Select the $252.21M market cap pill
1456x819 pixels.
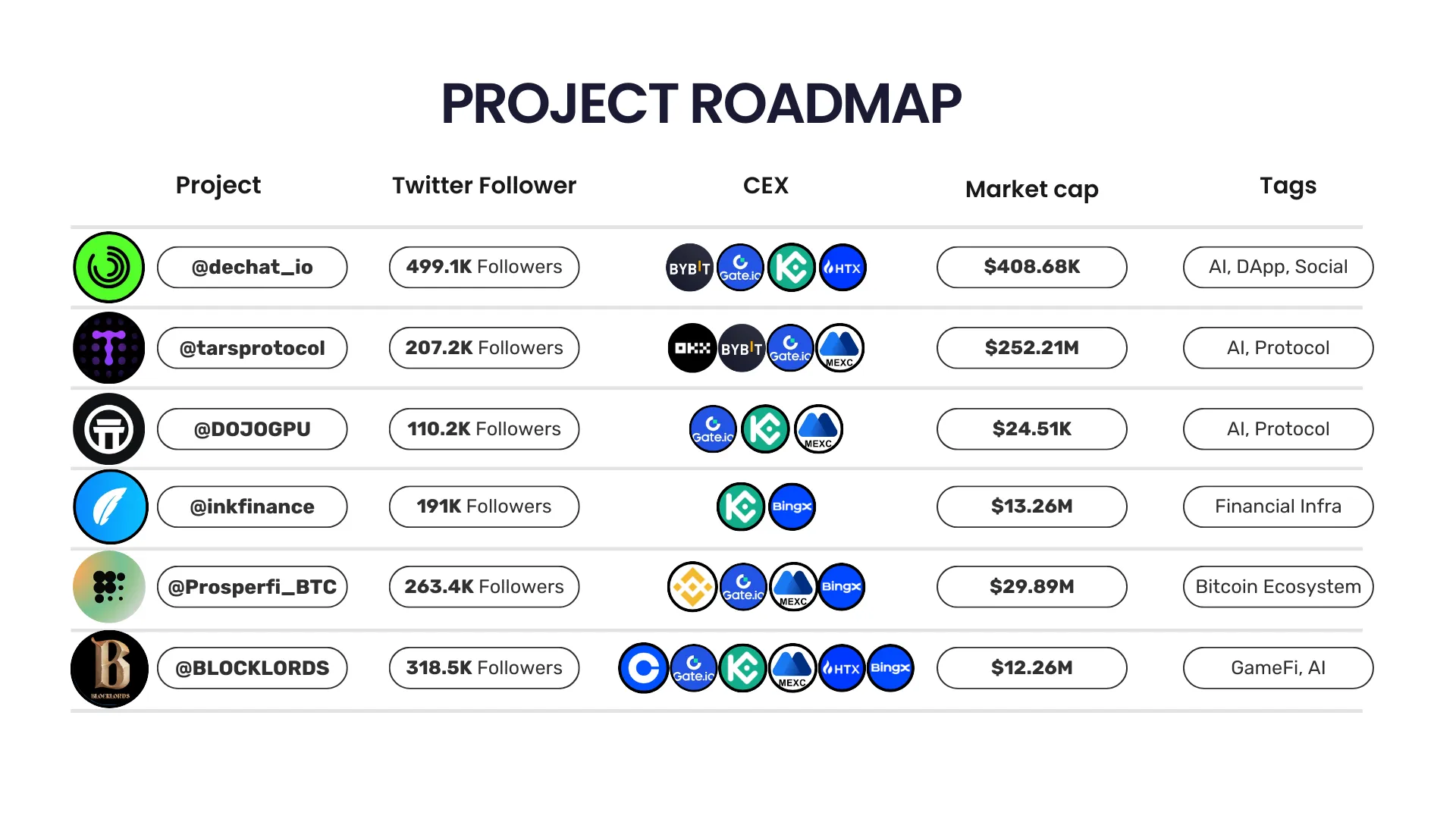tap(1032, 348)
